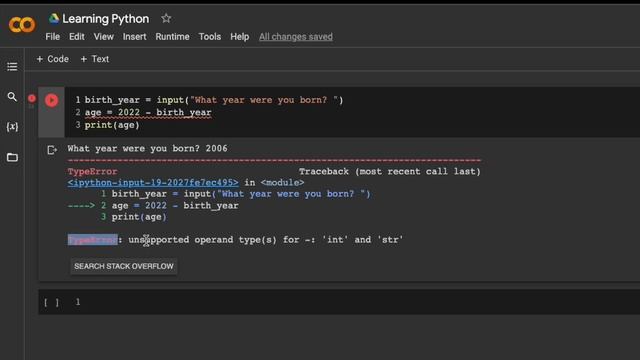Open the table of contents sidebar
The height and width of the screenshot is (360, 640).
(x=12, y=67)
